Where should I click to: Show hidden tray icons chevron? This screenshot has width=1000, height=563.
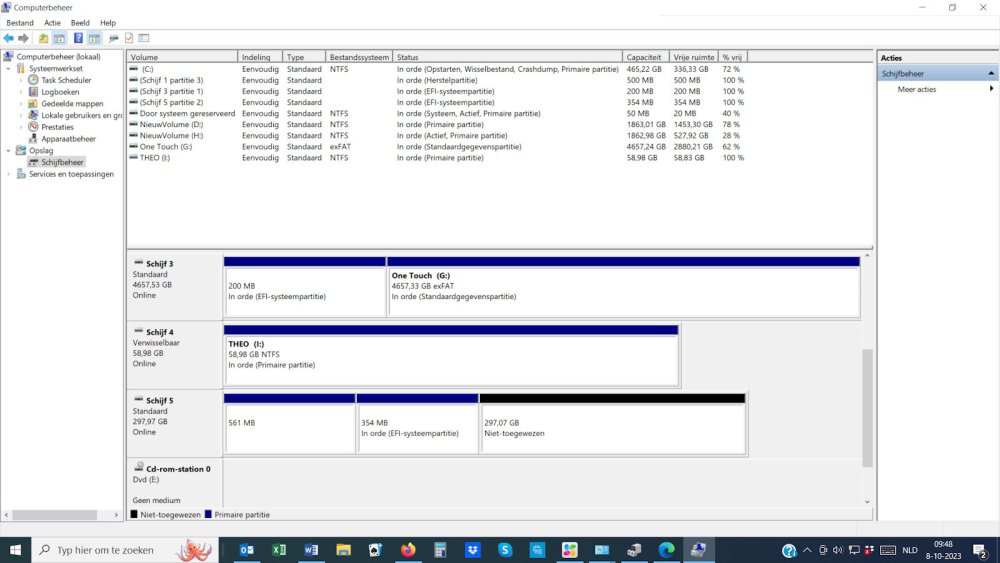[x=807, y=550]
